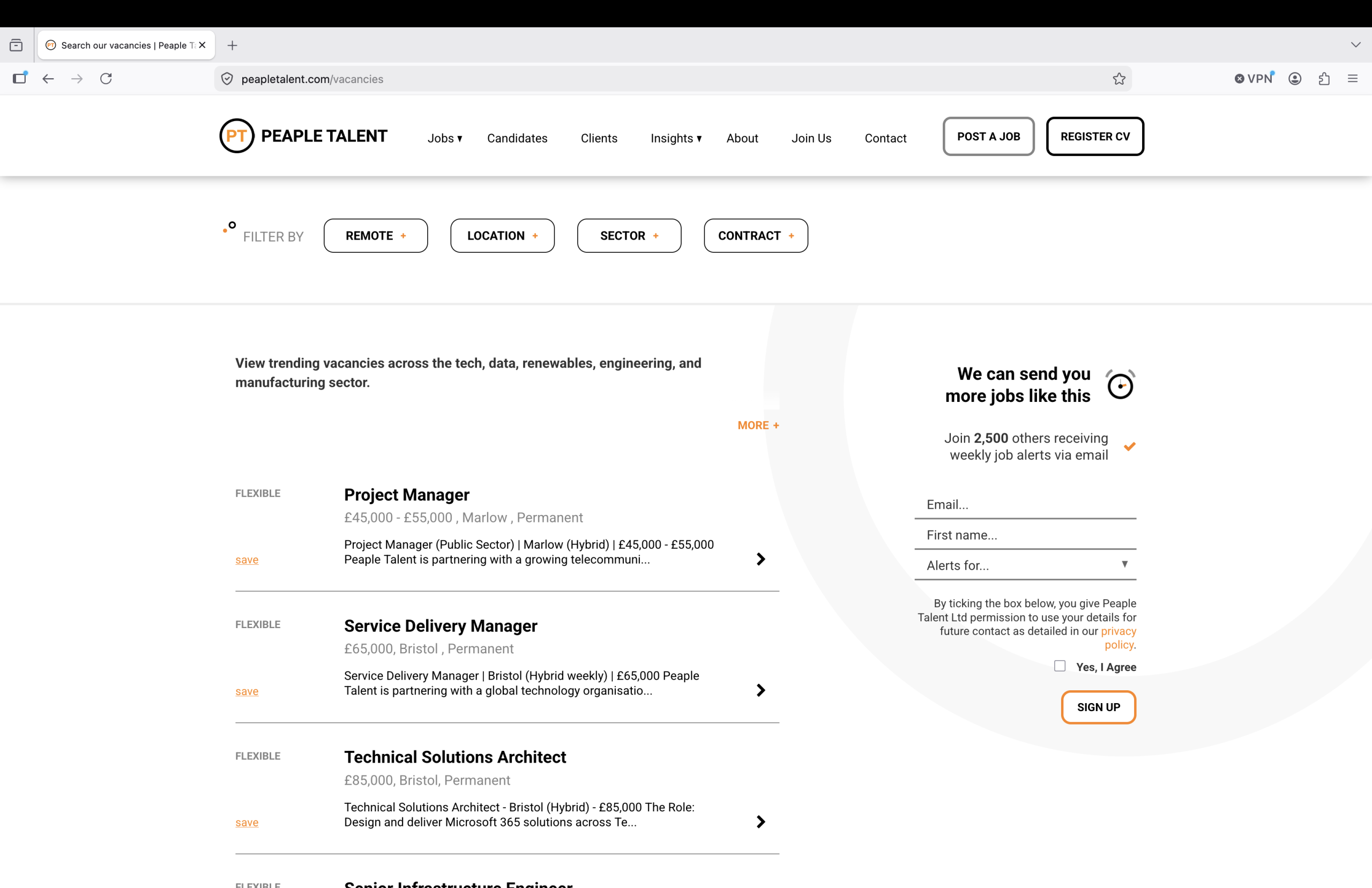1372x888 pixels.
Task: Open the Project Manager arrow chevron
Action: click(x=761, y=559)
